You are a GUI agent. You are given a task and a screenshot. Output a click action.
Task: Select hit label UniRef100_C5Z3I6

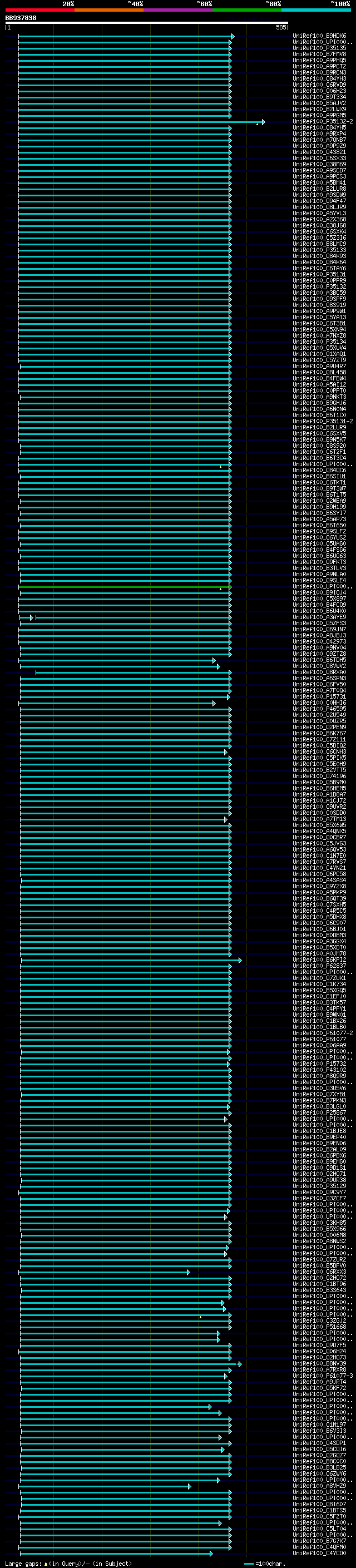coord(319,238)
